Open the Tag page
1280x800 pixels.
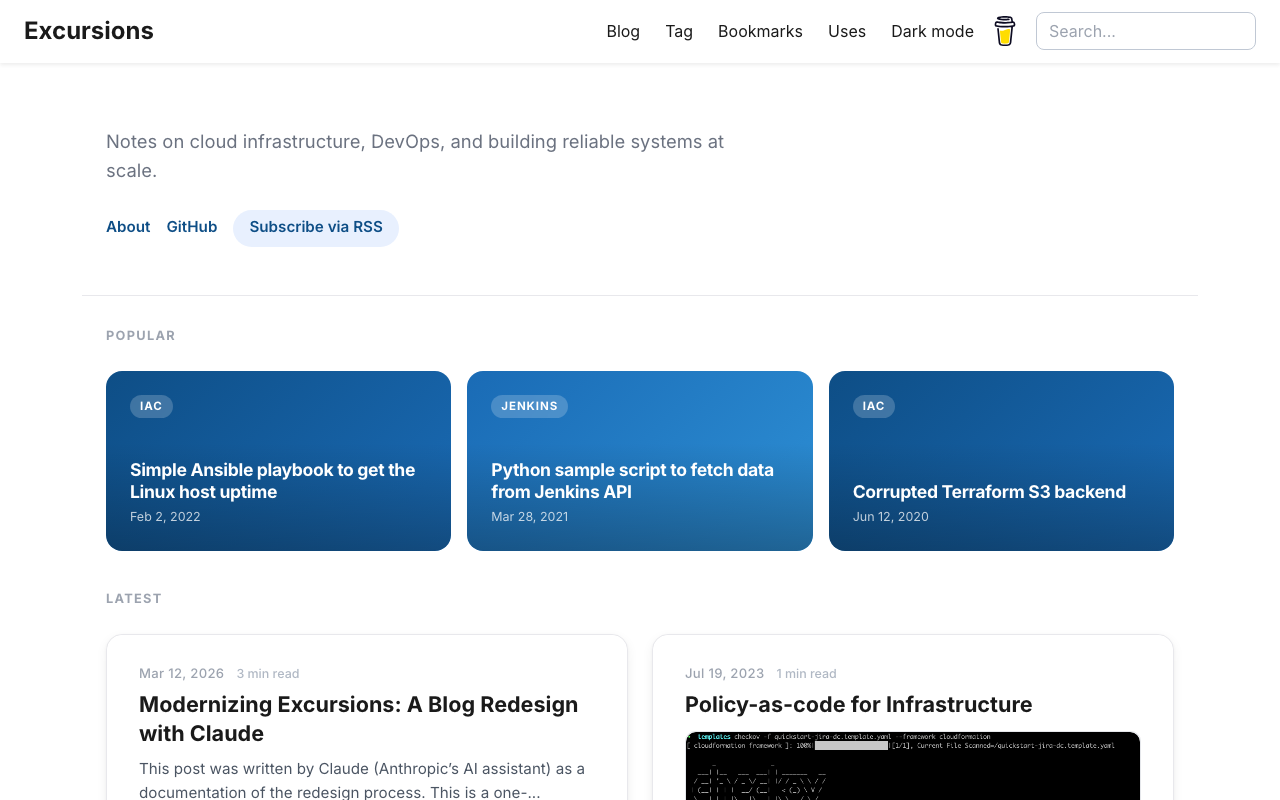coord(679,30)
